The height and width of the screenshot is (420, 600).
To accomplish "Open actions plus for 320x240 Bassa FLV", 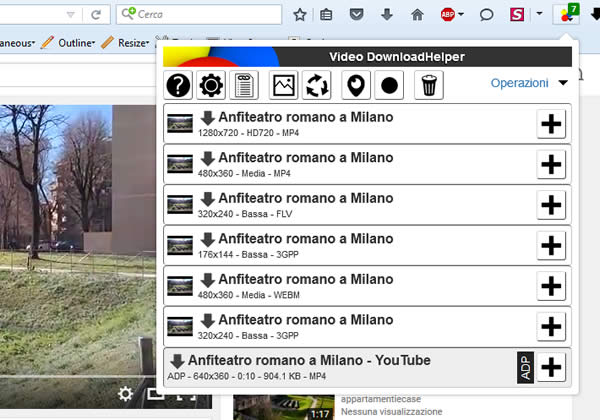I will pos(551,205).
